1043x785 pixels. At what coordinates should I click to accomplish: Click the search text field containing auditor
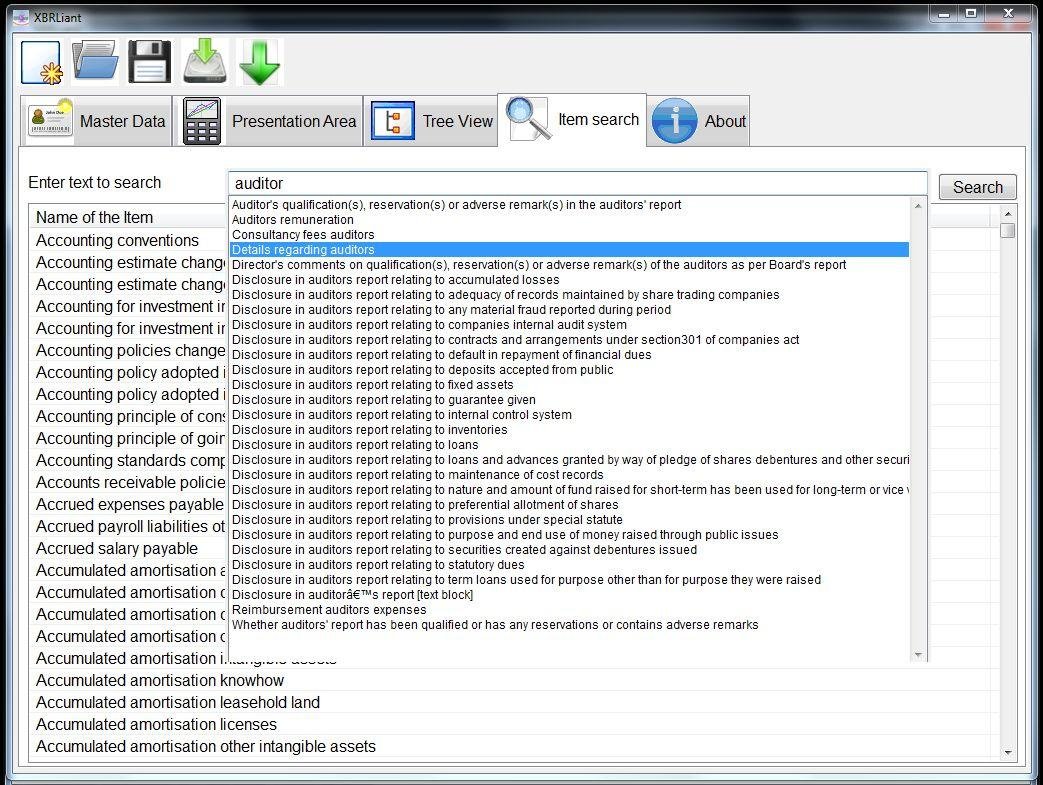point(577,183)
